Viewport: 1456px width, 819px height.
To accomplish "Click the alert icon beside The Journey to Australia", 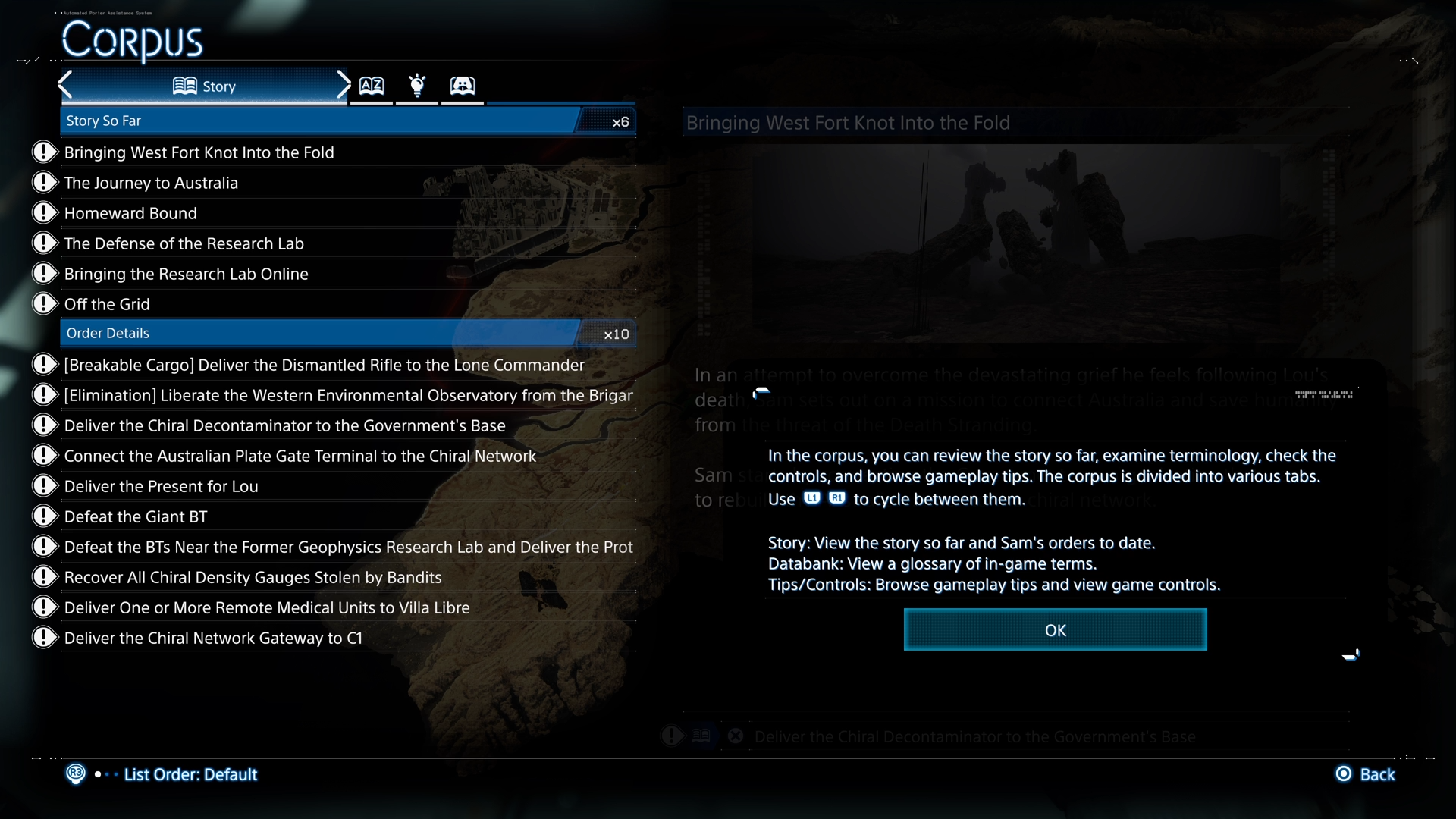I will 45,182.
